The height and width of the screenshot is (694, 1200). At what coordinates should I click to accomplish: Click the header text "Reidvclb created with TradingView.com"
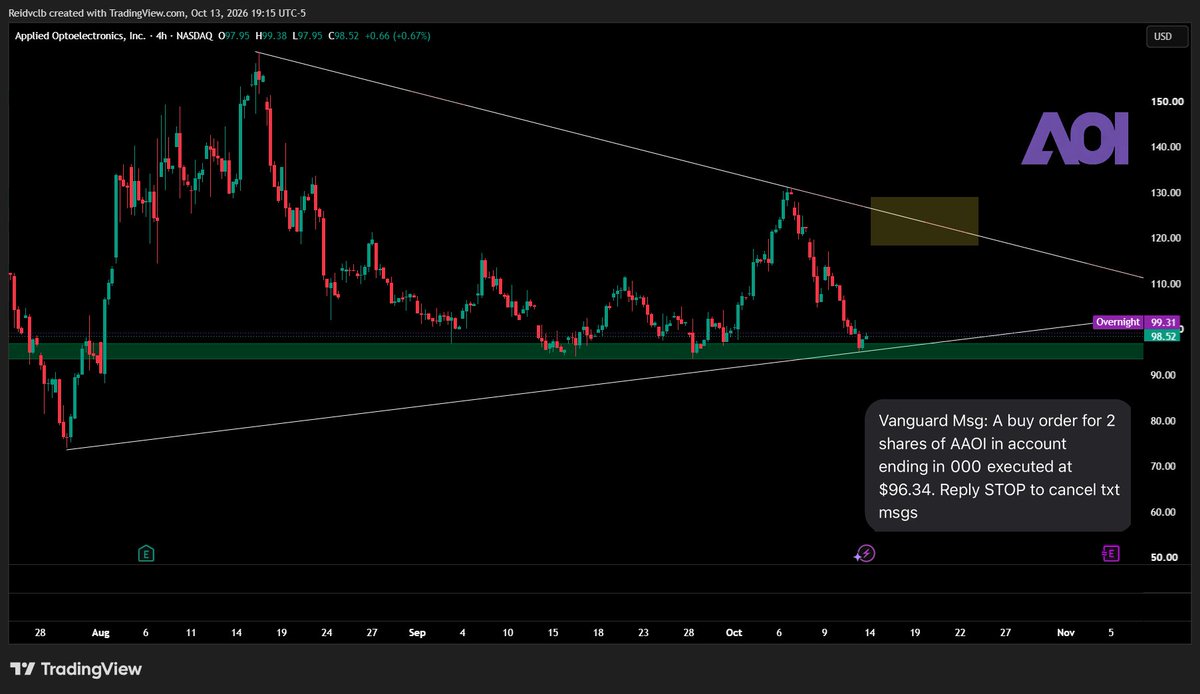(96, 14)
